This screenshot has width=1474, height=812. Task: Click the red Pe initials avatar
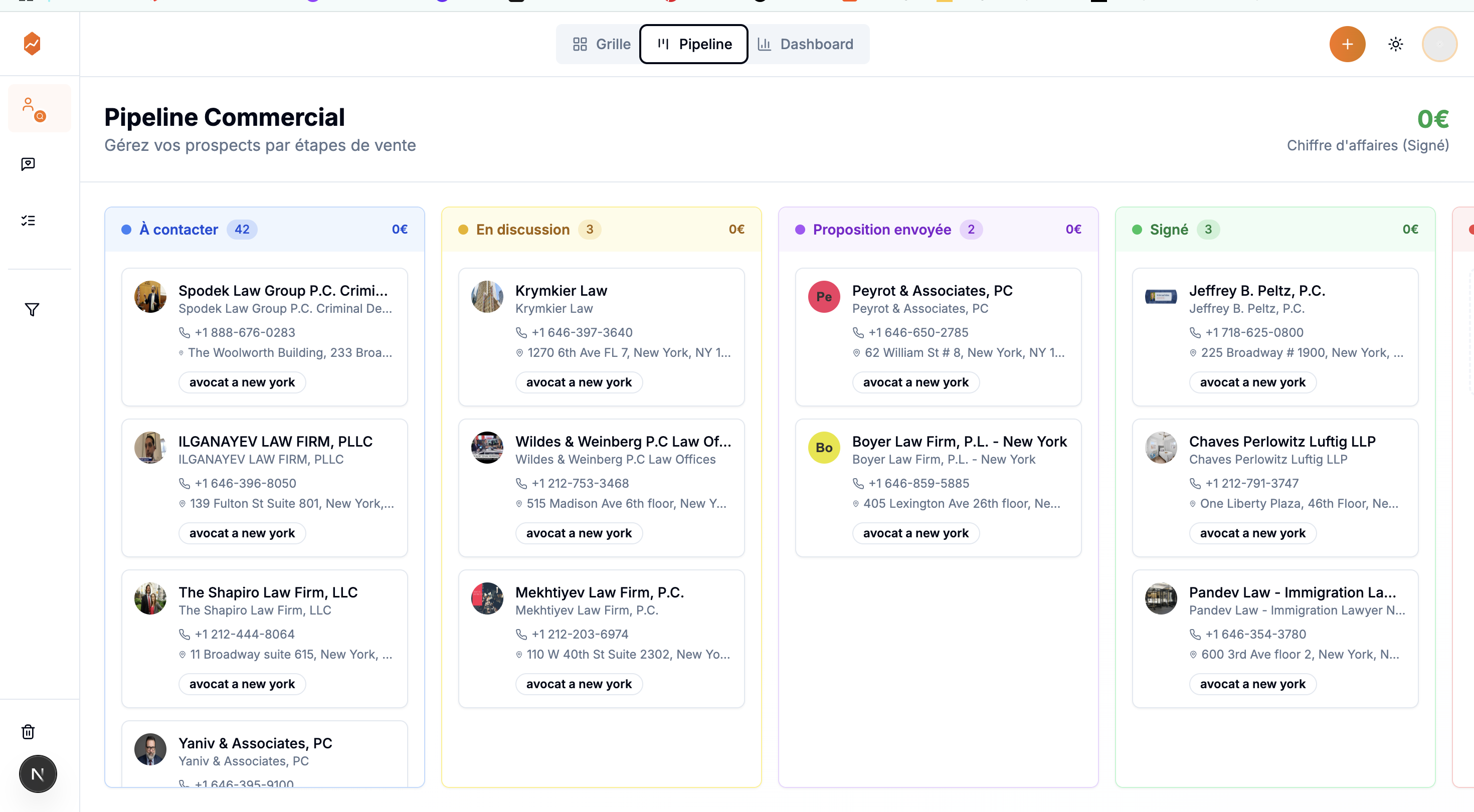[824, 296]
